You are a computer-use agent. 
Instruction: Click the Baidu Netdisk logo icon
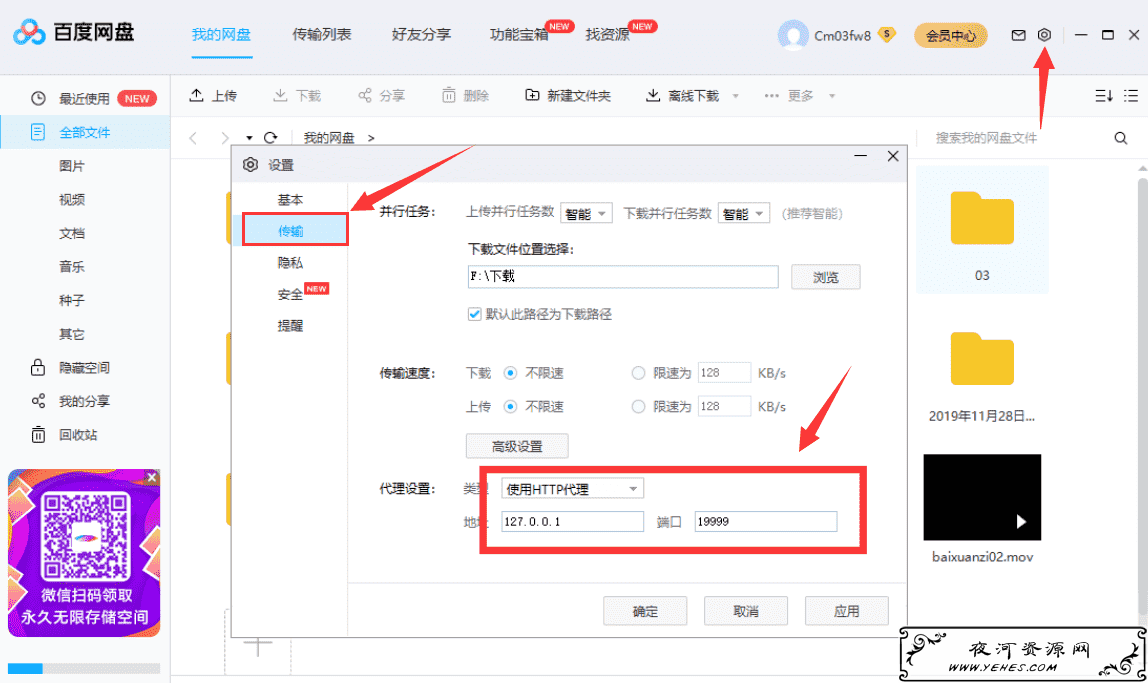point(29,32)
